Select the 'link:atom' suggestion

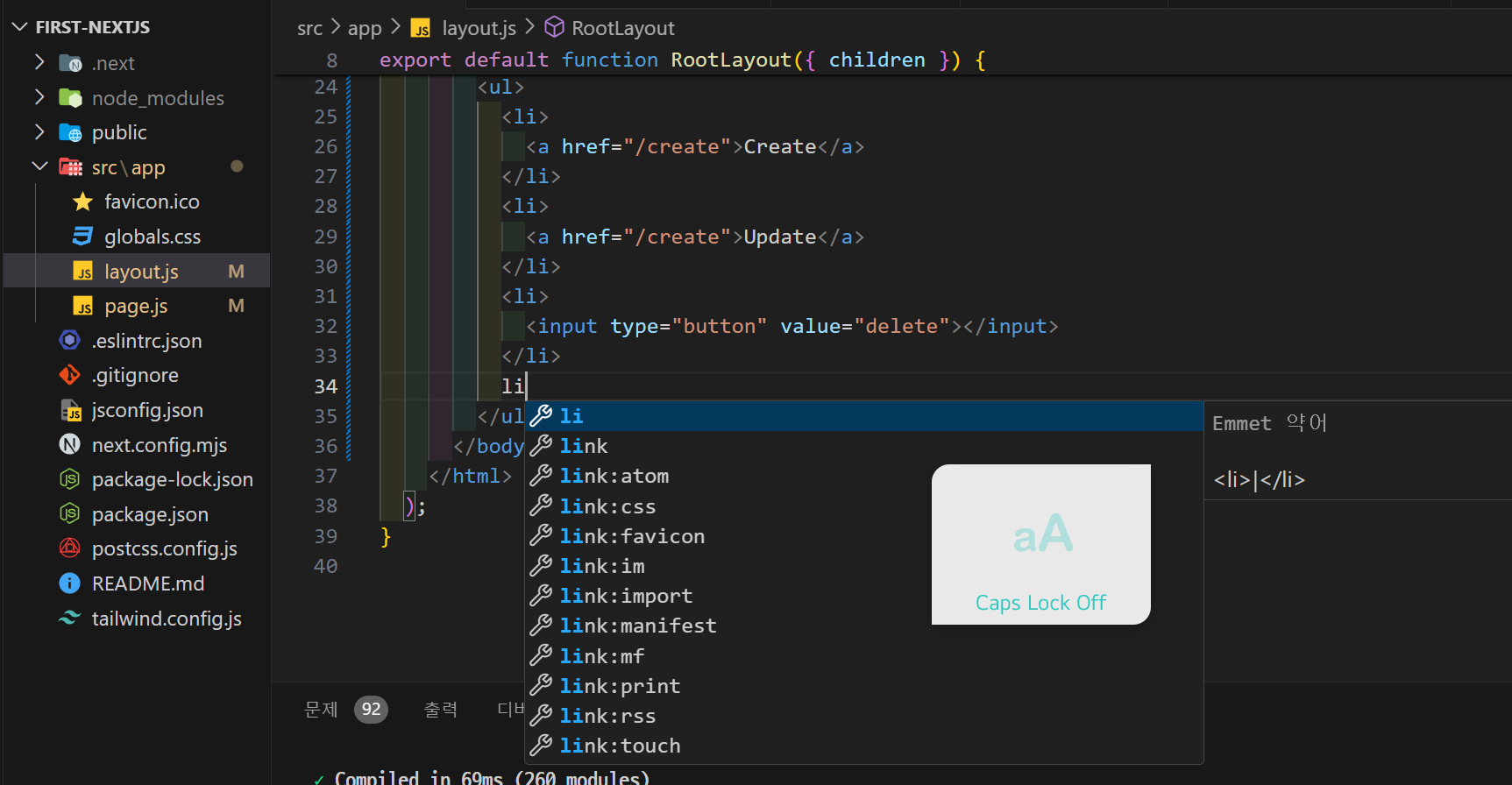(x=863, y=476)
